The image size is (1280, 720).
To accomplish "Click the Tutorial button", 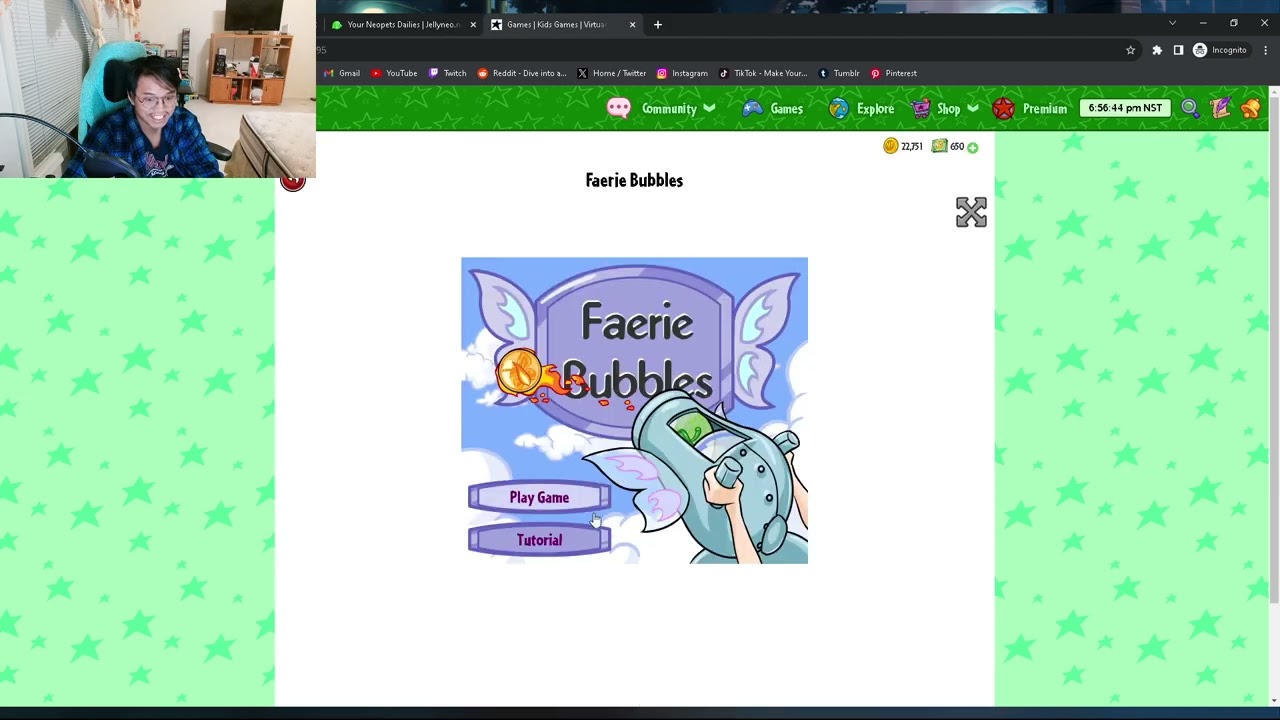I will click(539, 540).
